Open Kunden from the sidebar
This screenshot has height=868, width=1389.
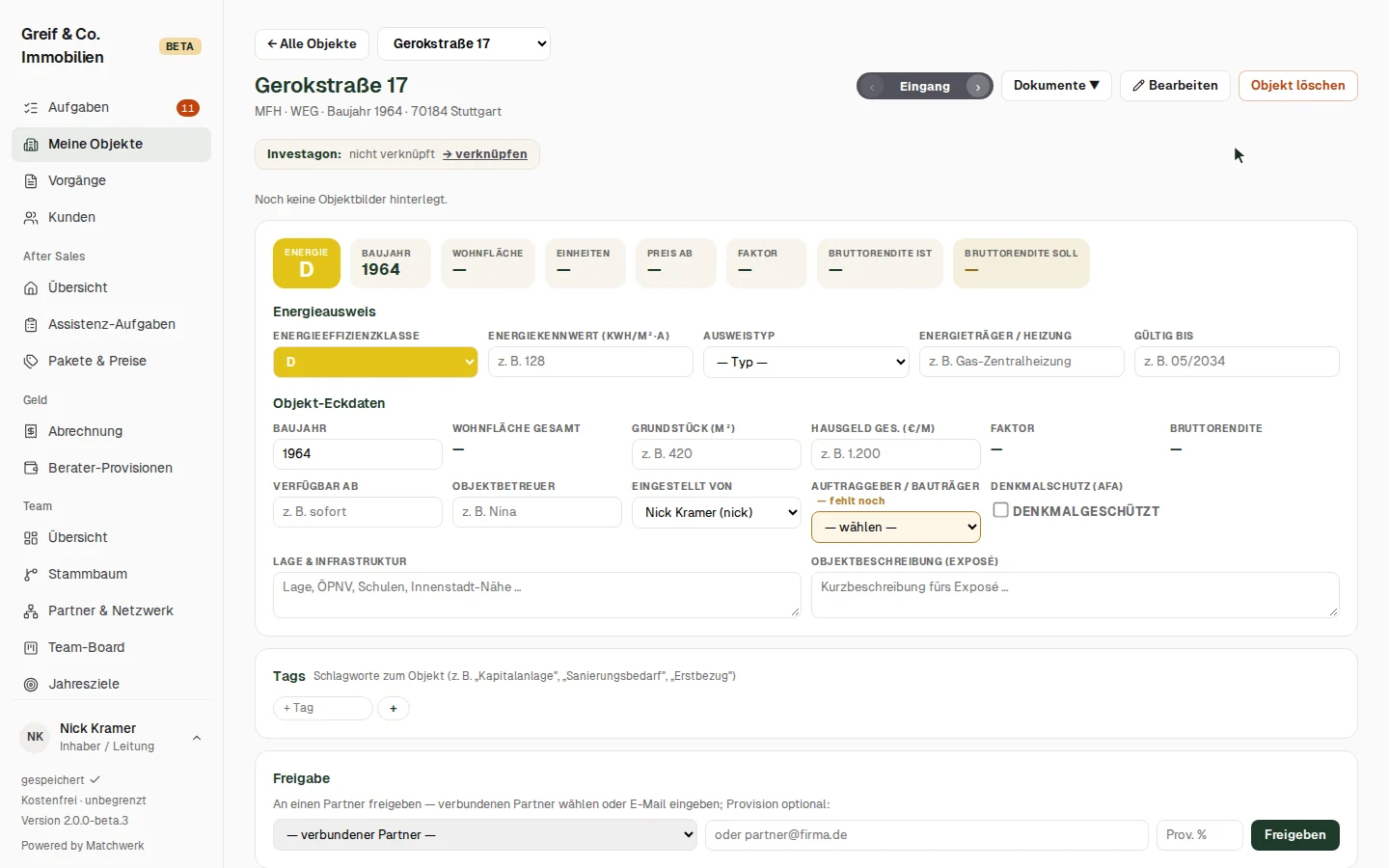pyautogui.click(x=111, y=218)
